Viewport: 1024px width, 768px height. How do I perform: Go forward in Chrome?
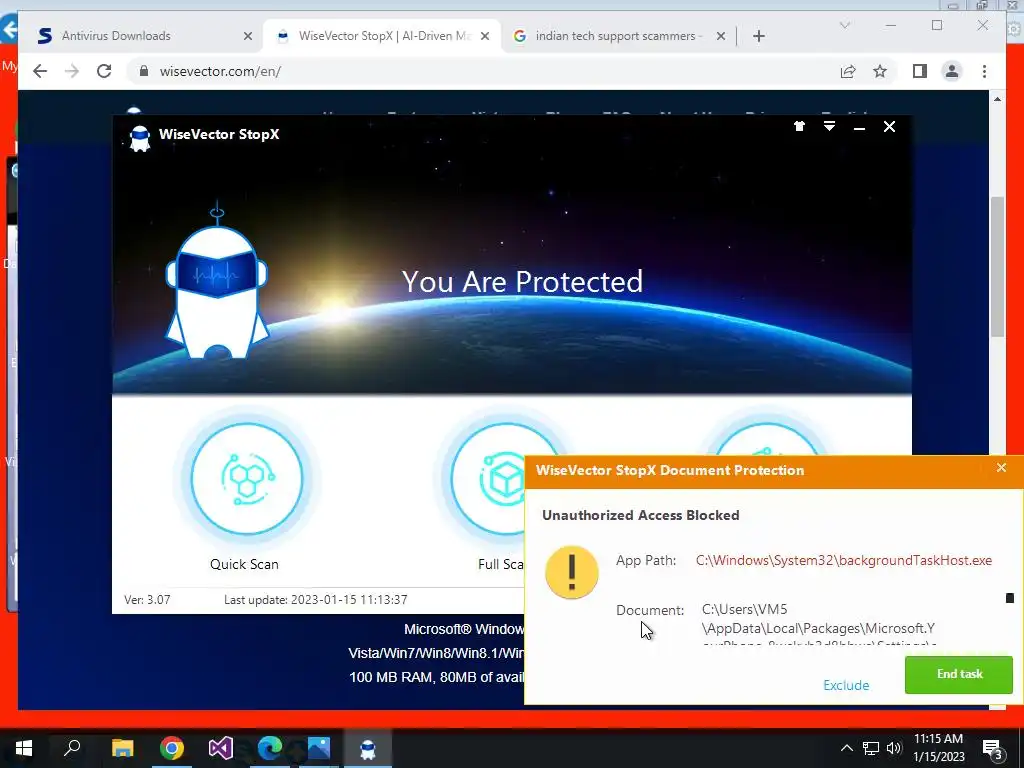coord(72,71)
